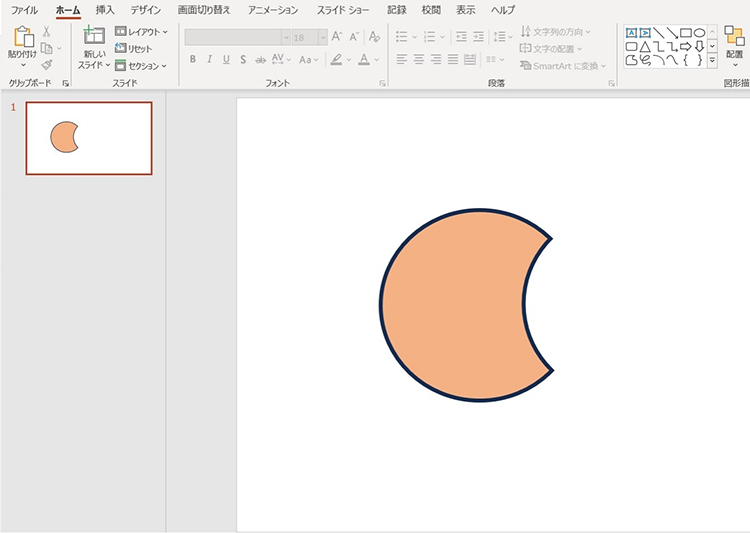
Task: Select the triangle shape in shapes gallery
Action: (x=645, y=47)
